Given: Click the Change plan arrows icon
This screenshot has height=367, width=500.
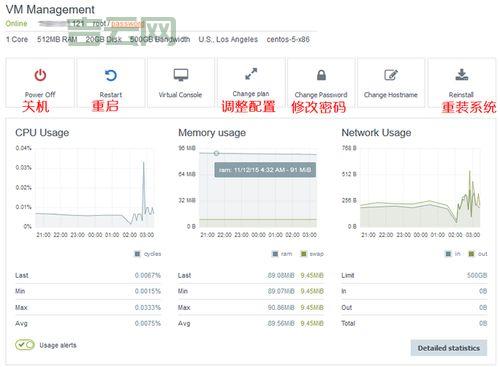Looking at the screenshot, I should [251, 74].
